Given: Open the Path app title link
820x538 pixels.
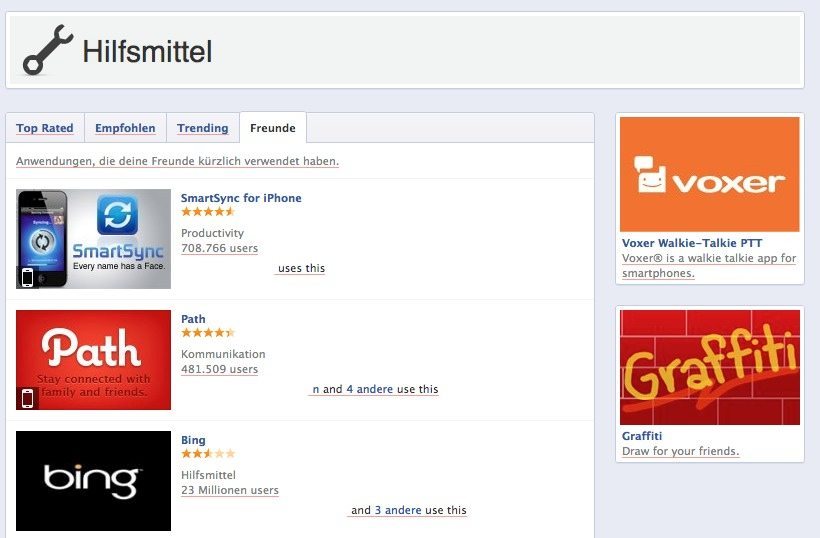Looking at the screenshot, I should [193, 319].
